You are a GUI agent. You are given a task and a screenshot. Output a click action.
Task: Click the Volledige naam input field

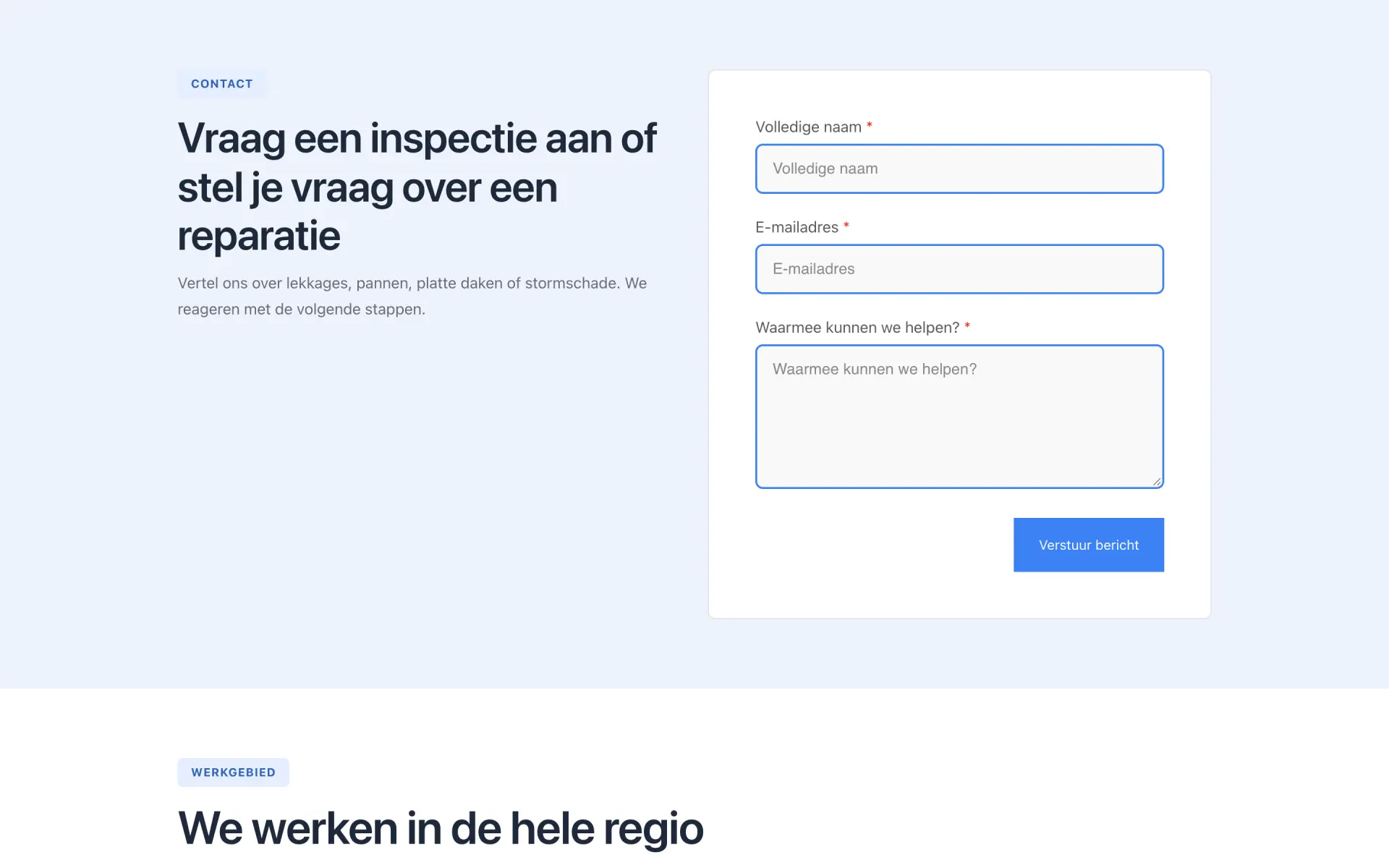coord(959,169)
